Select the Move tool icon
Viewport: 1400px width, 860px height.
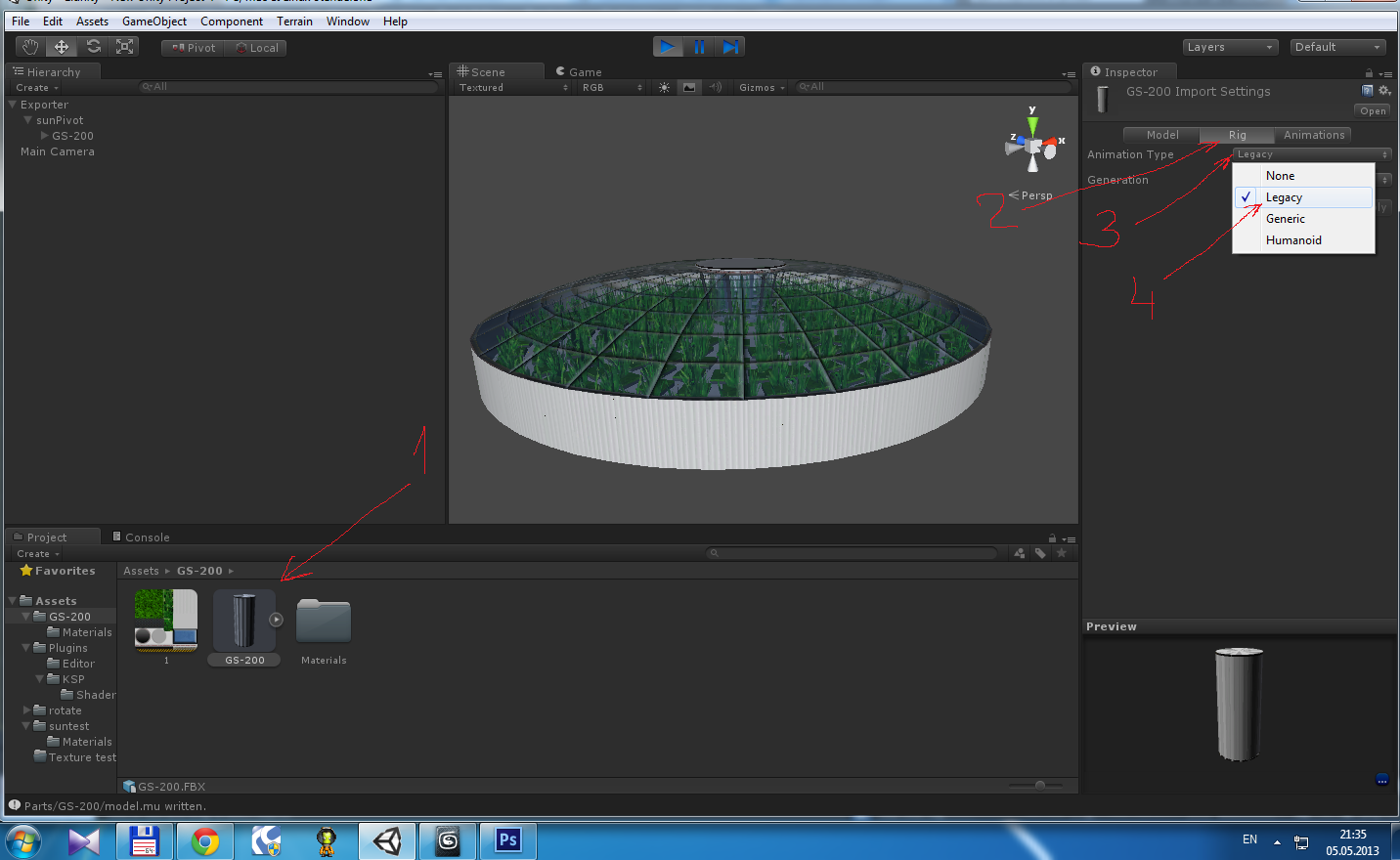click(x=62, y=47)
